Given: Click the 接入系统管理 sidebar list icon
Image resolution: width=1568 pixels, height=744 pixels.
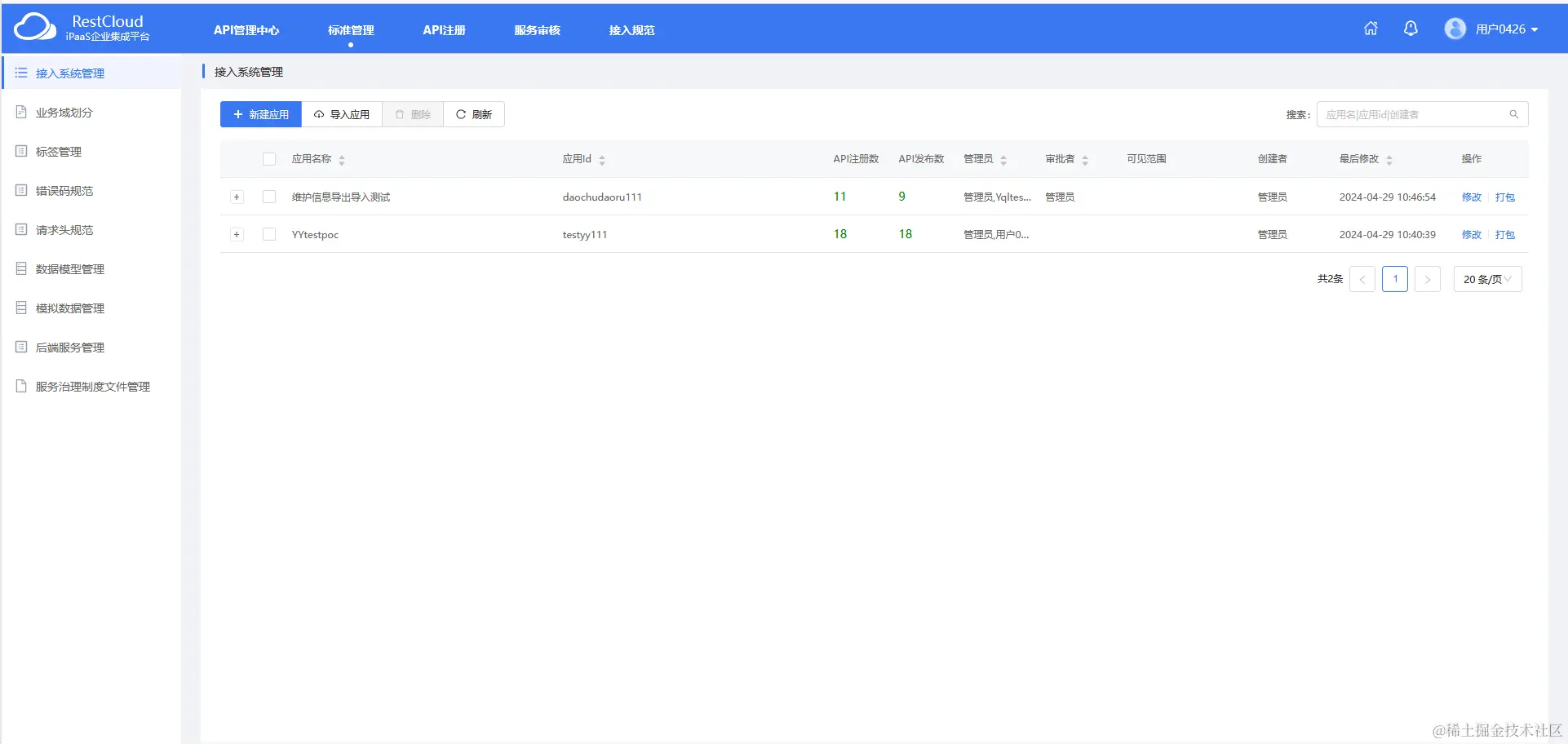Looking at the screenshot, I should [x=21, y=73].
